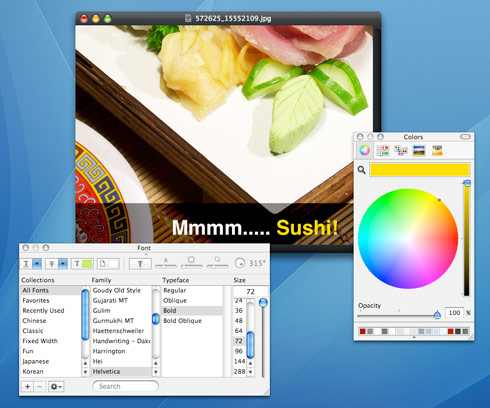
Task: Switch to the Color Sliders picker
Action: pos(383,150)
